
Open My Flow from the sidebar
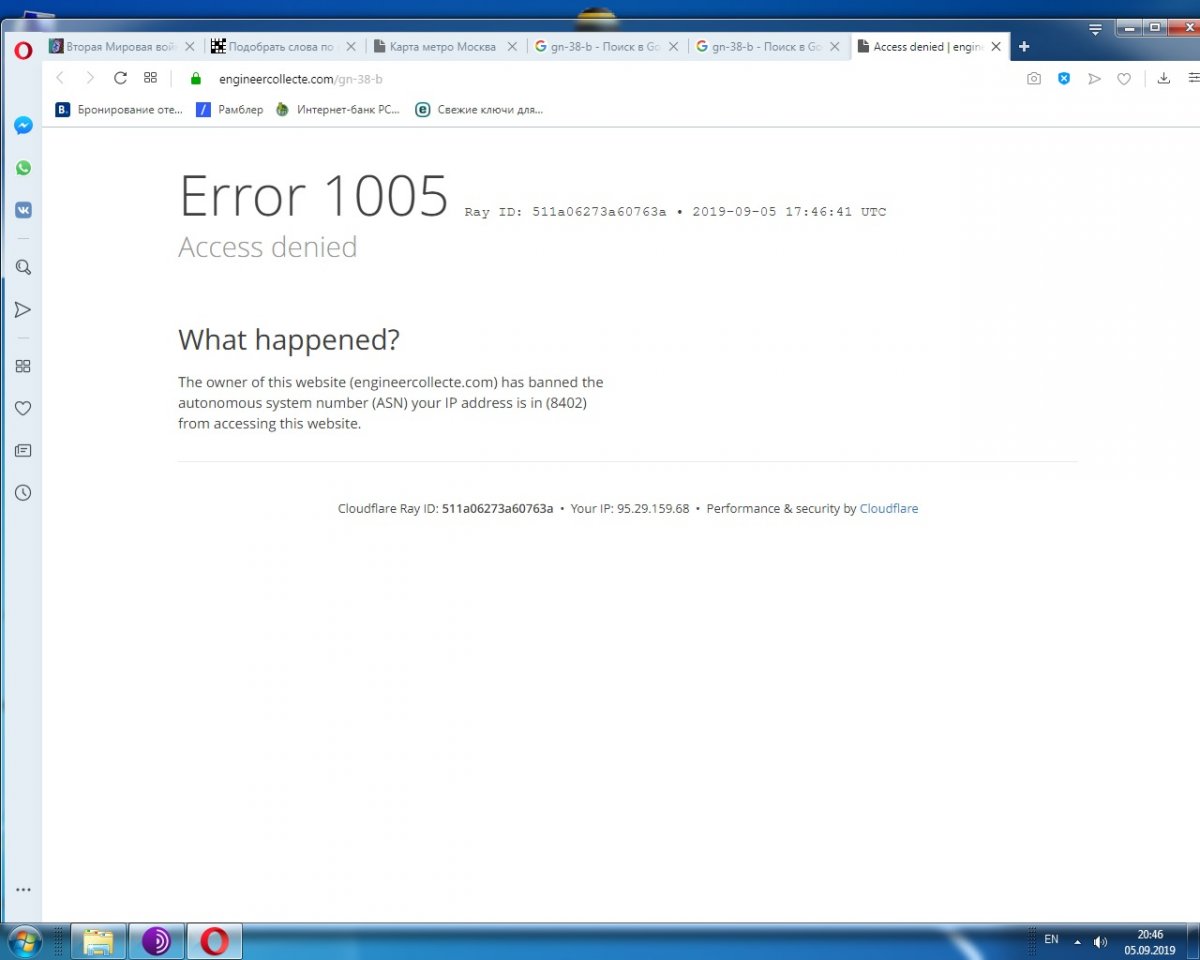pos(23,310)
